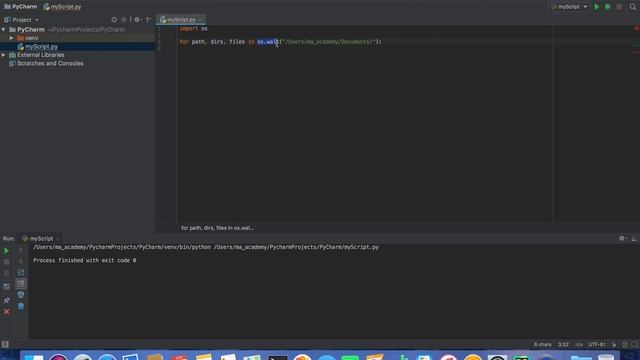Start debugging with the green bug icon
640x360 pixels.
(607, 7)
